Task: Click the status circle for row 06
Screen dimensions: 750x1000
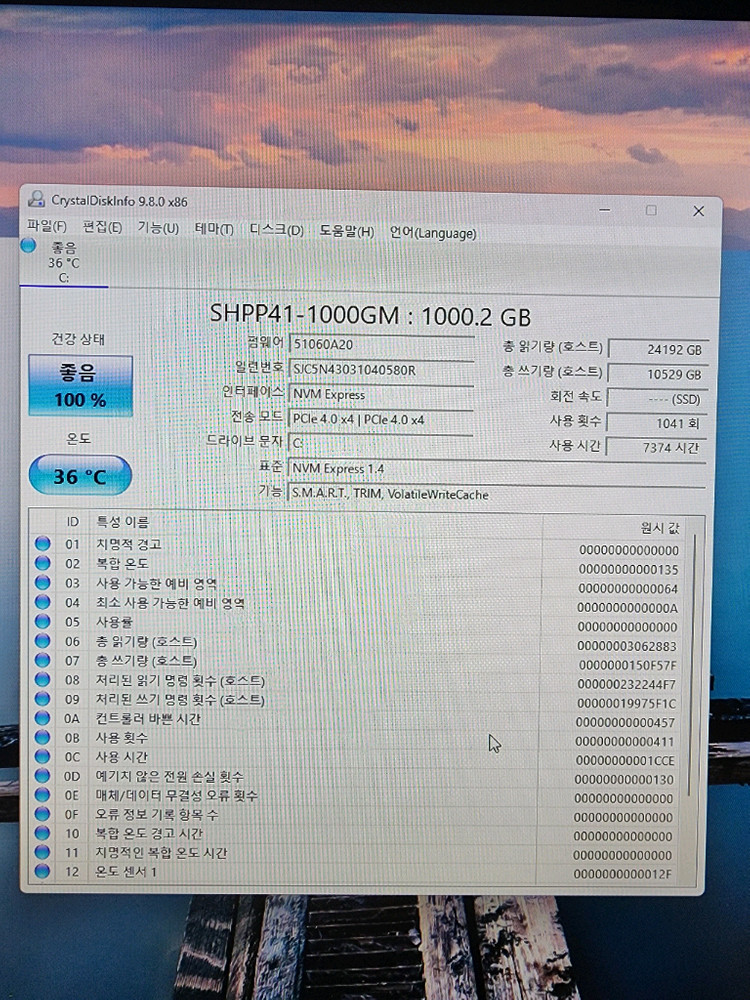Action: tap(43, 640)
